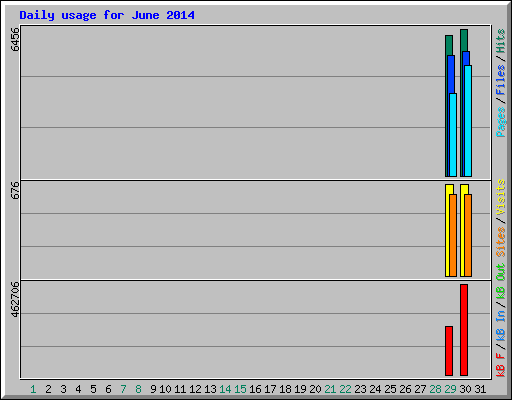Click day 20 on the x-axis
512x400 pixels.
pyautogui.click(x=315, y=389)
